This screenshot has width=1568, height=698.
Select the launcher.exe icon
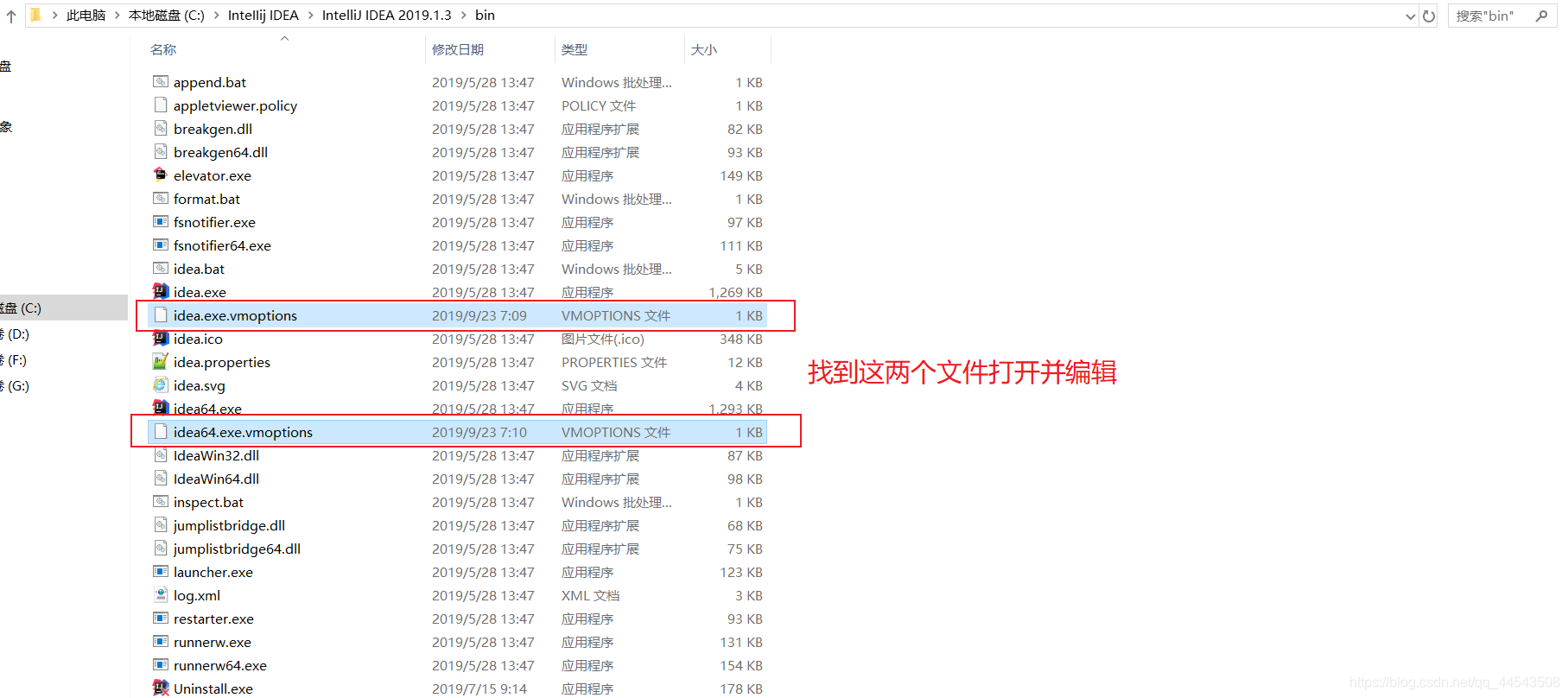tap(161, 572)
